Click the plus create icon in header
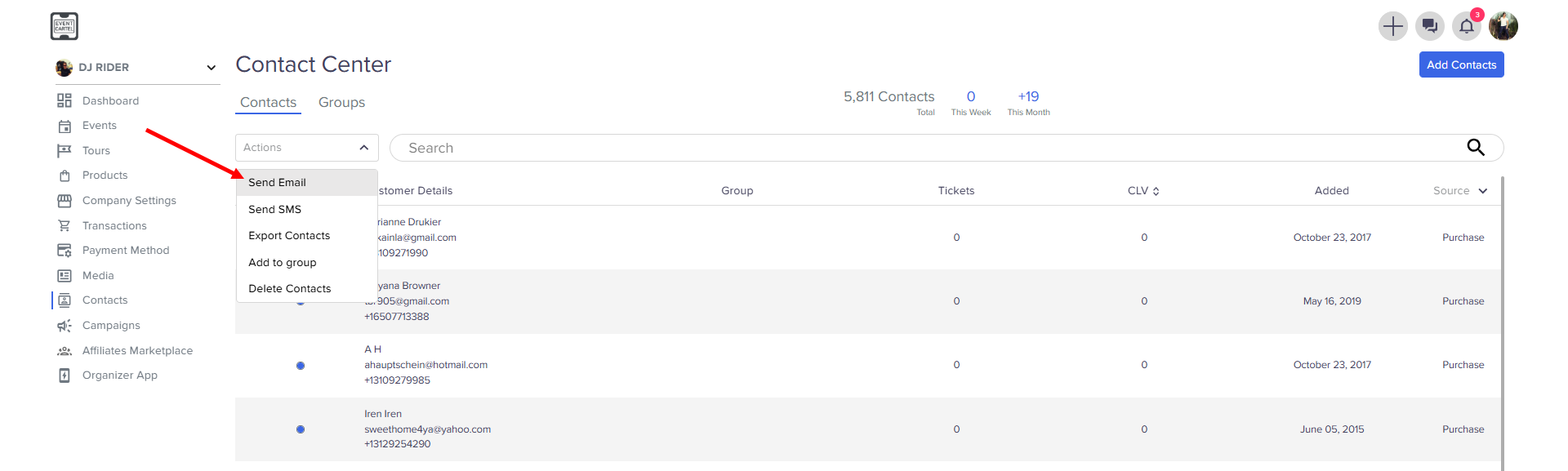 click(x=1392, y=26)
